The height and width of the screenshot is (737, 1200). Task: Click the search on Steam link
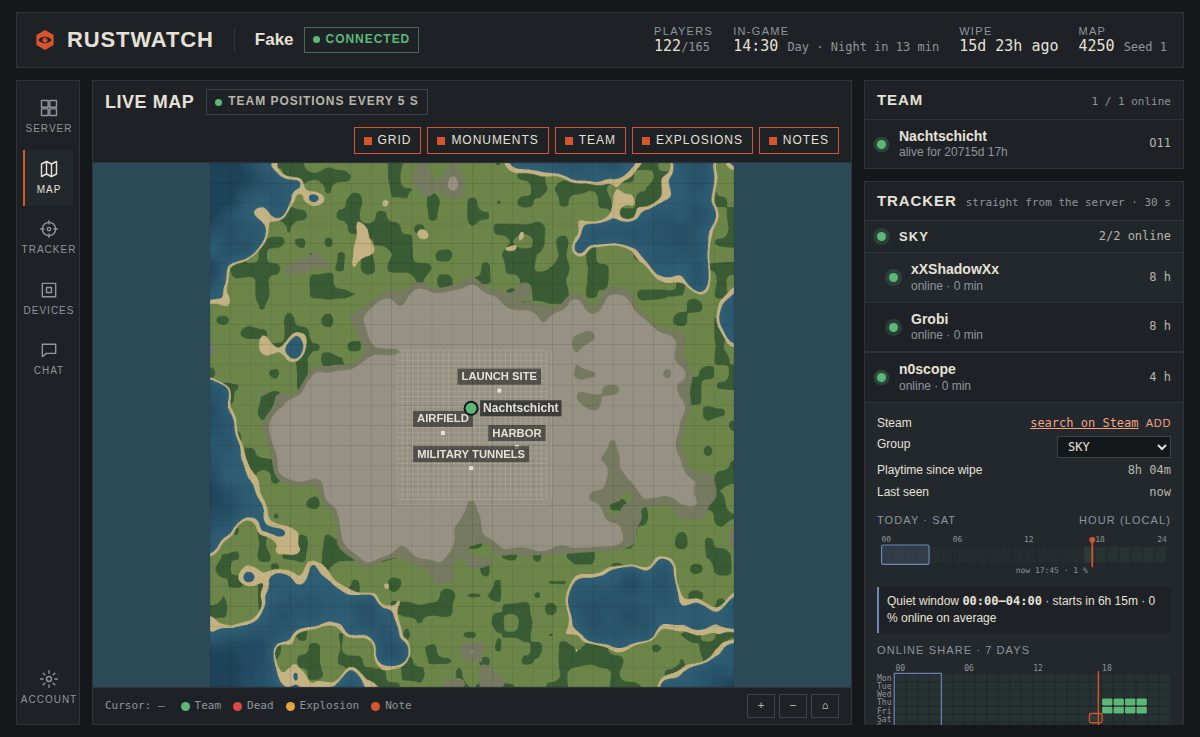(x=1084, y=423)
